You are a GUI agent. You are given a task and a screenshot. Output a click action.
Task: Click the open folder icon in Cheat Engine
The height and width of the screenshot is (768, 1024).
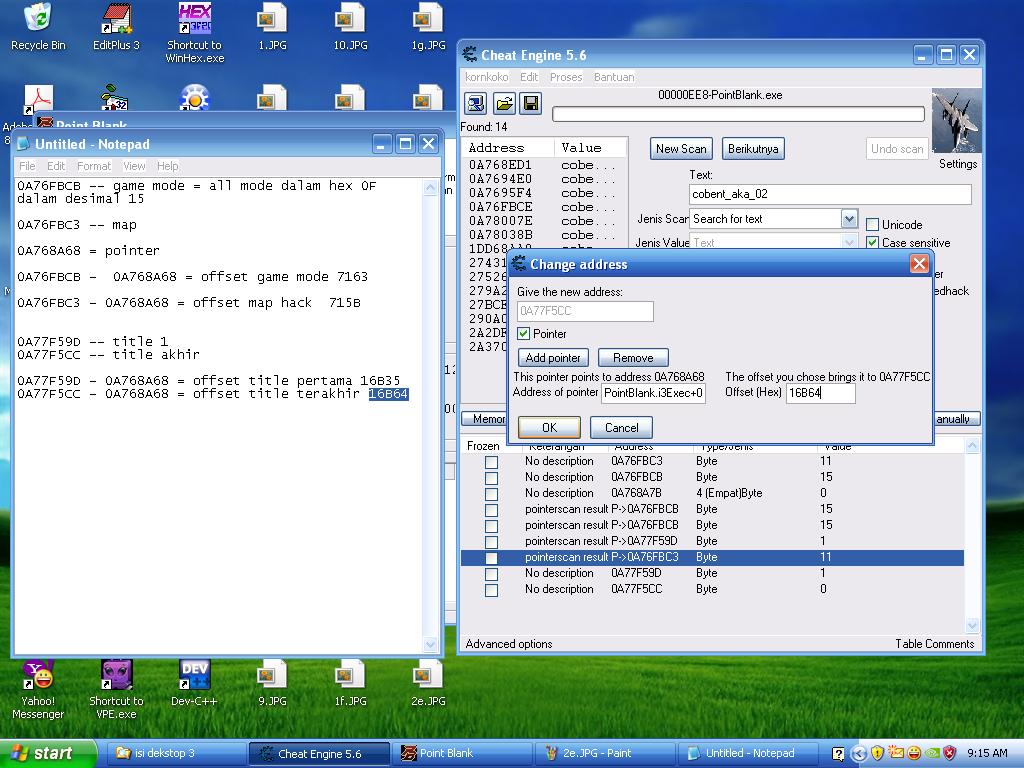pos(503,103)
